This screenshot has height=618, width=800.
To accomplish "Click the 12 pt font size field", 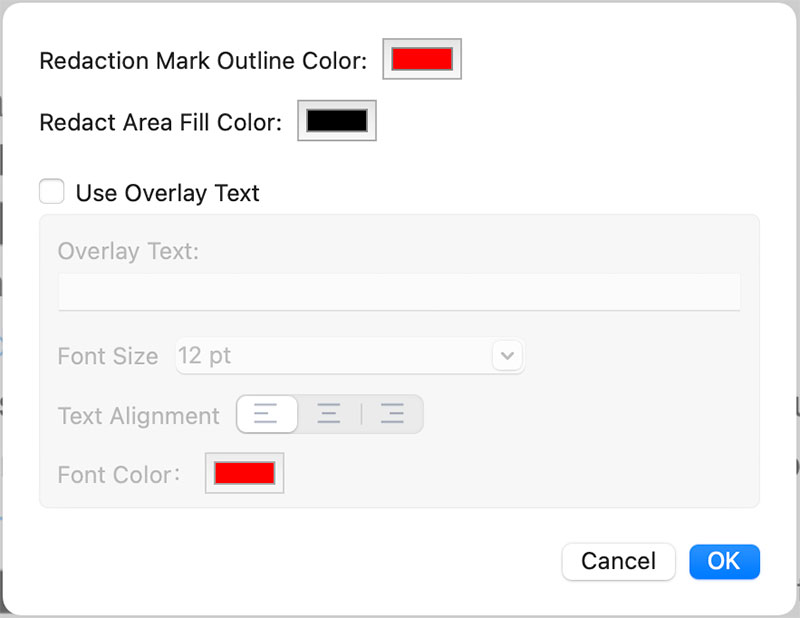I will [330, 356].
